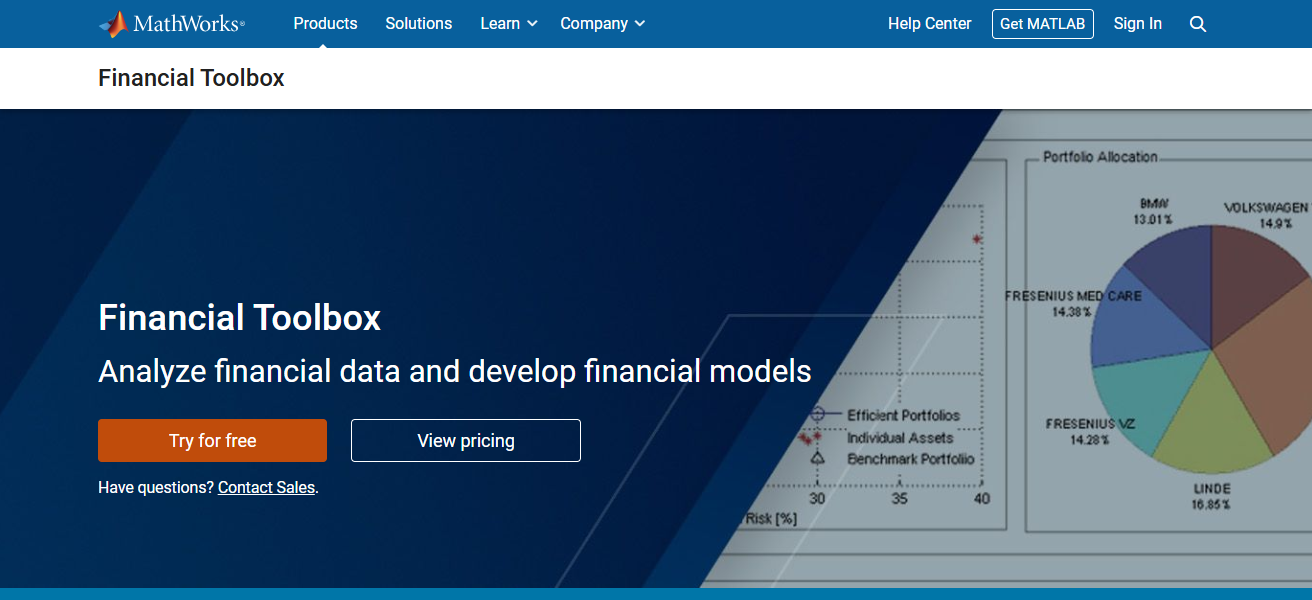Click the Financial Toolbox page heading
1312x600 pixels.
tap(191, 77)
